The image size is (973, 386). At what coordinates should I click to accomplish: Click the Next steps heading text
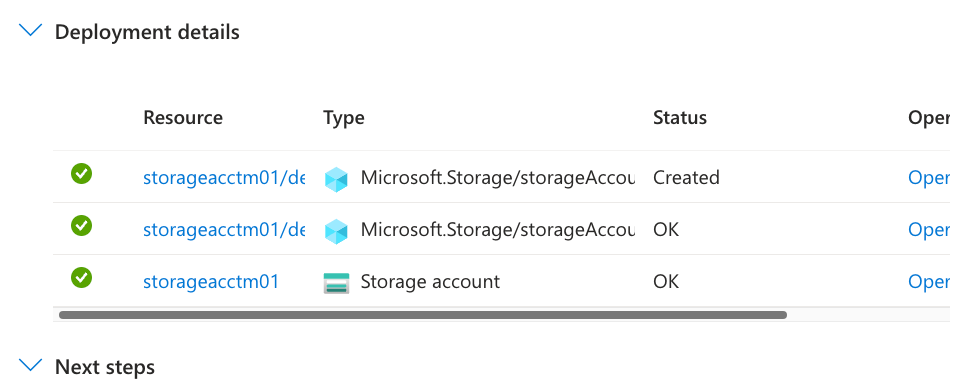click(105, 367)
